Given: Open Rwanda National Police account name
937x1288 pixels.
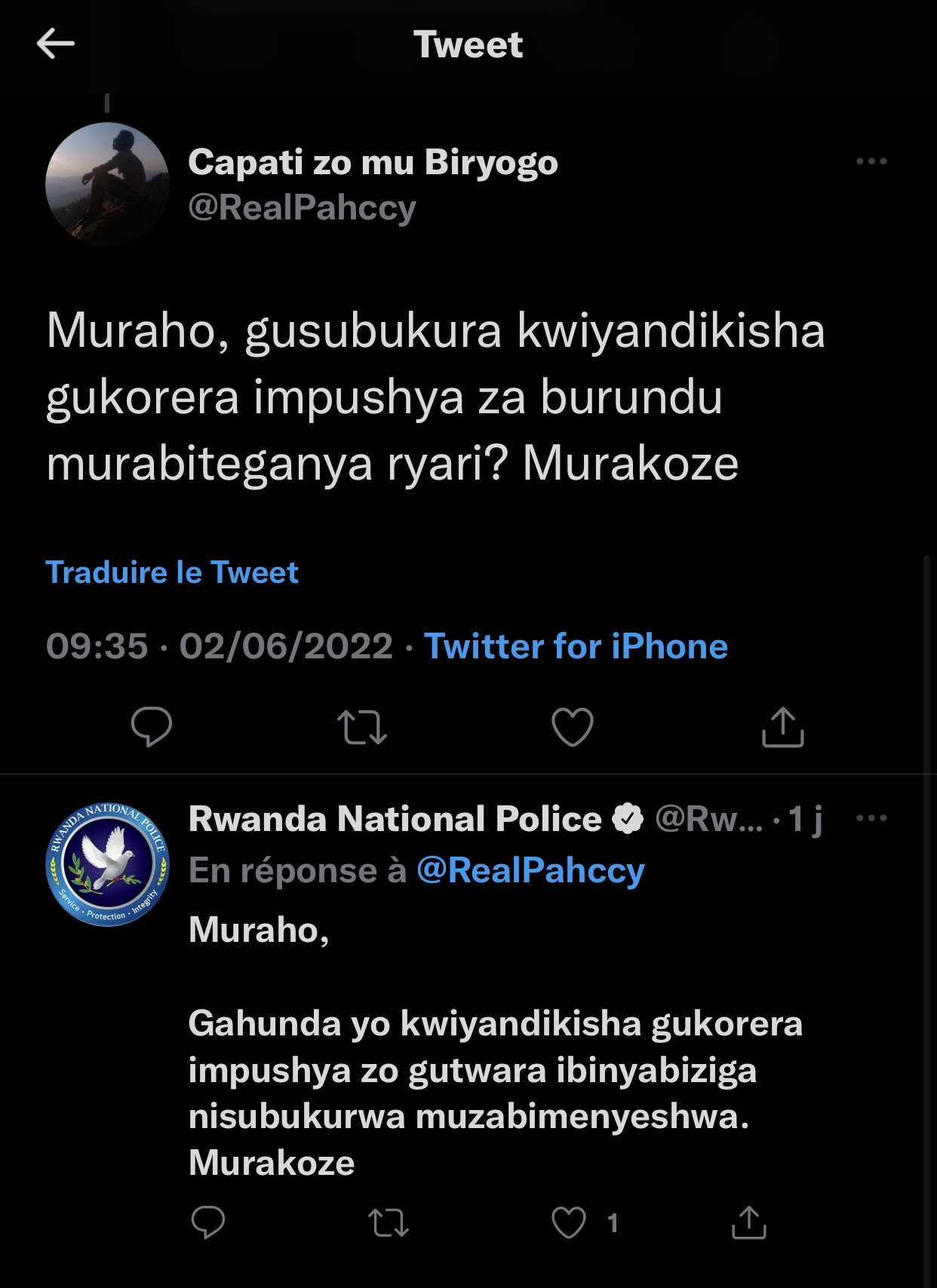Looking at the screenshot, I should 395,819.
